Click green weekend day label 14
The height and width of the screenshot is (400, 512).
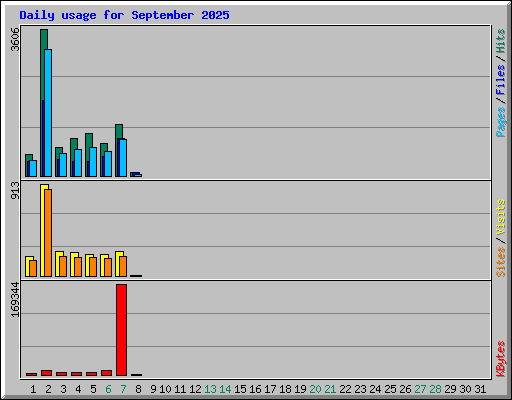(x=225, y=389)
